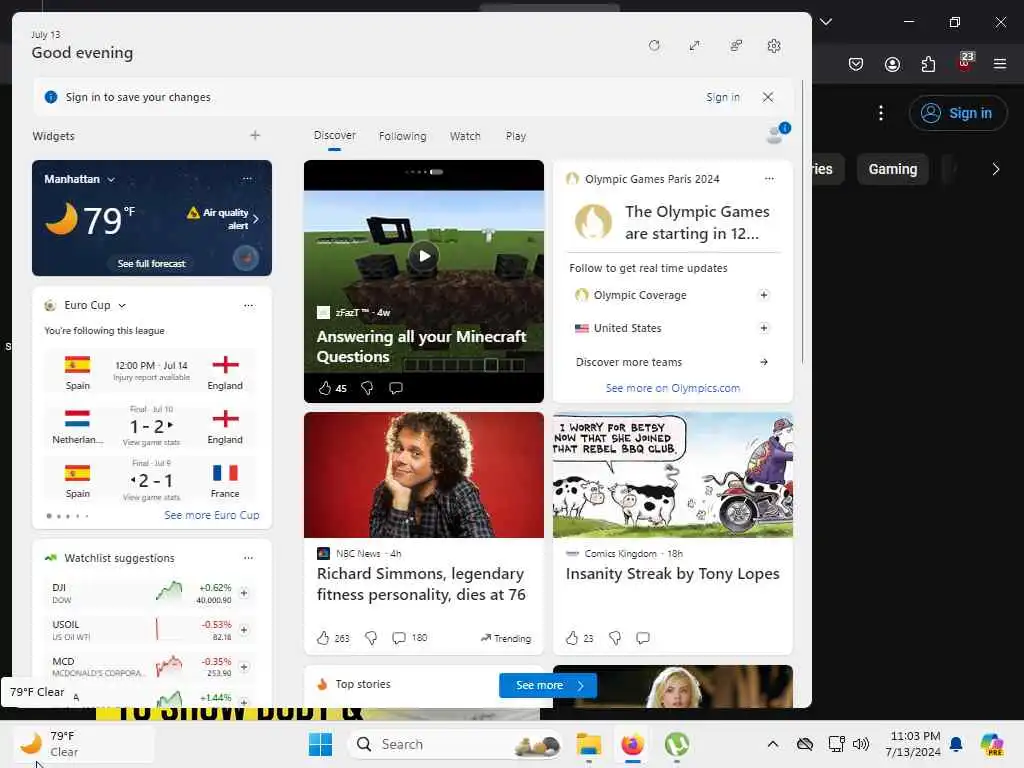The height and width of the screenshot is (768, 1024).
Task: Open weather widget more options
Action: pos(247,178)
